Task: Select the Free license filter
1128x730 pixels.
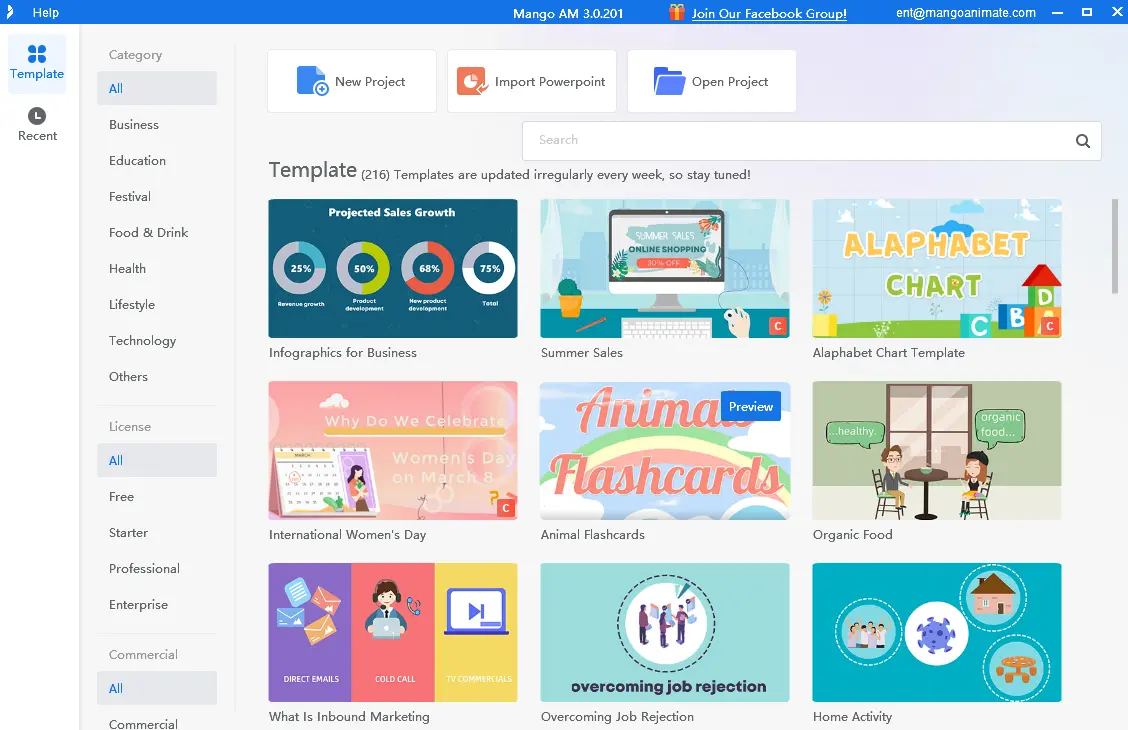Action: pos(121,497)
